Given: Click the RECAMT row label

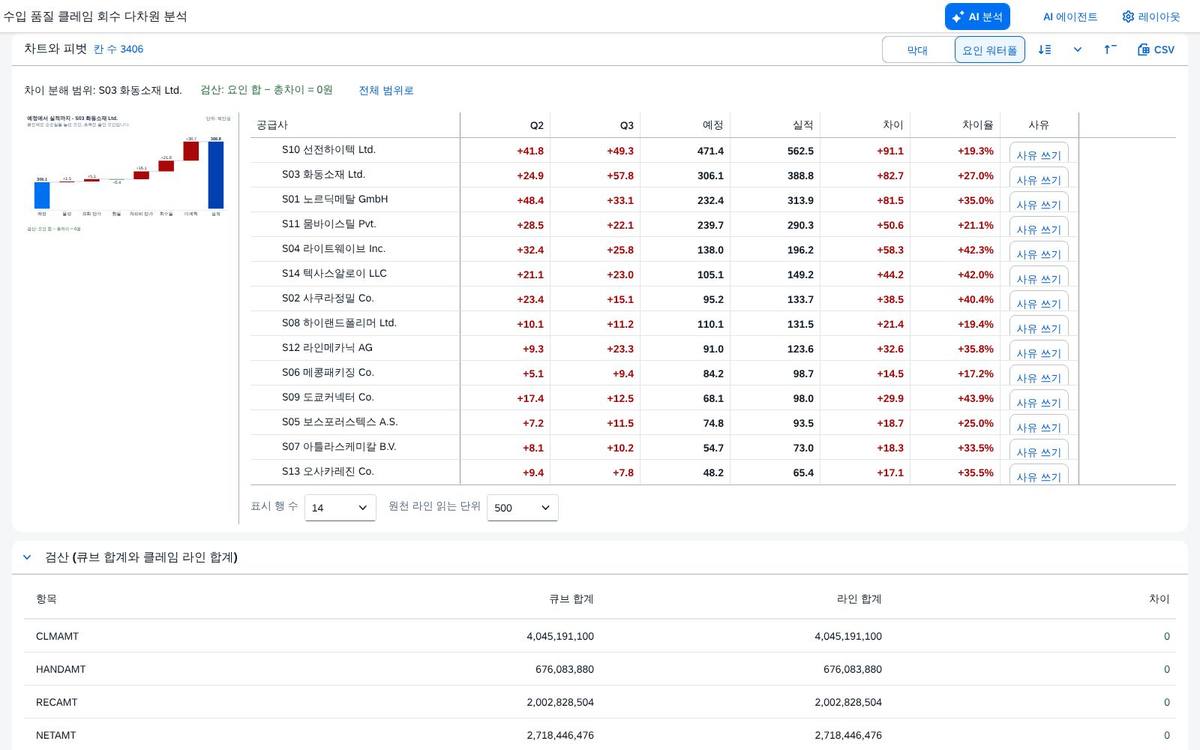Looking at the screenshot, I should (x=57, y=702).
